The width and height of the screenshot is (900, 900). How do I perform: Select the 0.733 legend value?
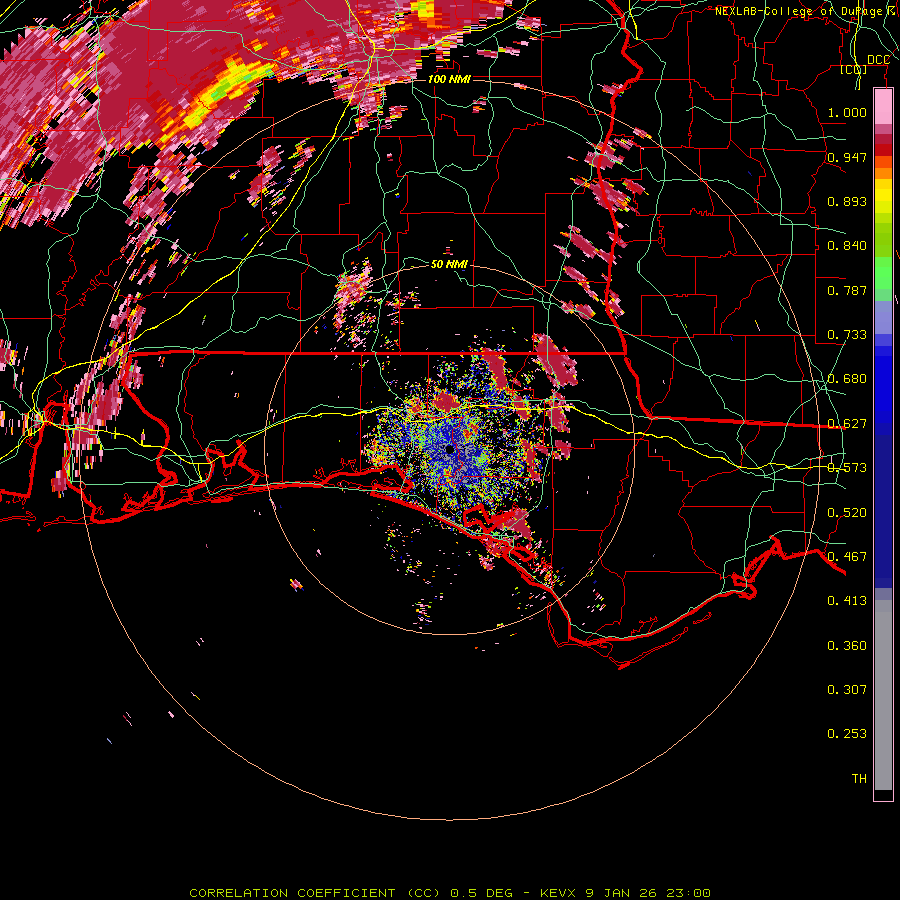[x=847, y=334]
